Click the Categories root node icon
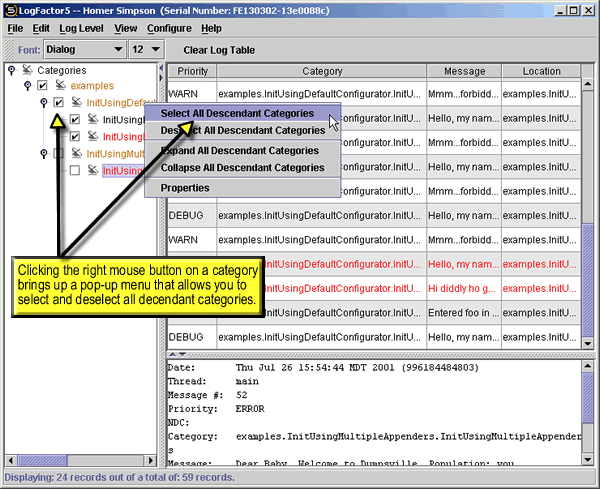This screenshot has width=600, height=489. (x=28, y=71)
